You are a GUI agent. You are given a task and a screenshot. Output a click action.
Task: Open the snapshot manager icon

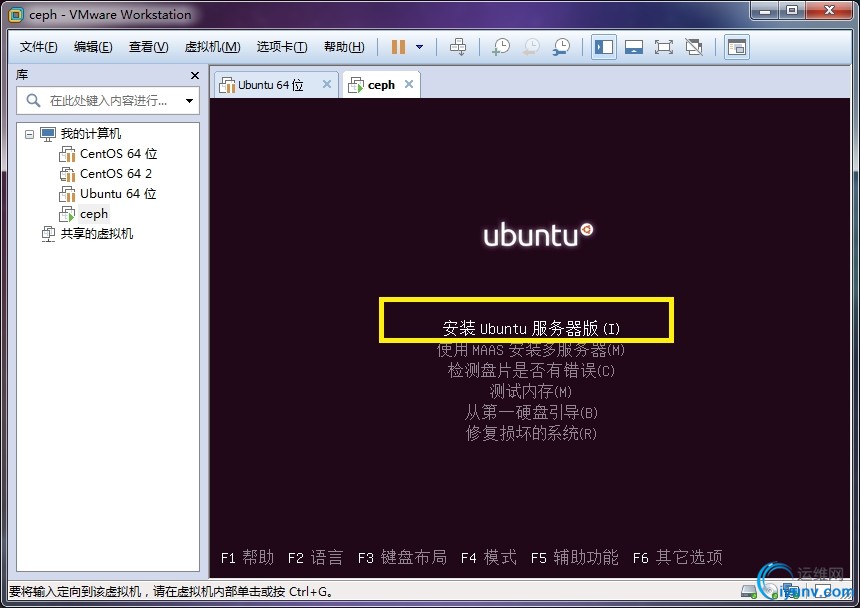[561, 47]
